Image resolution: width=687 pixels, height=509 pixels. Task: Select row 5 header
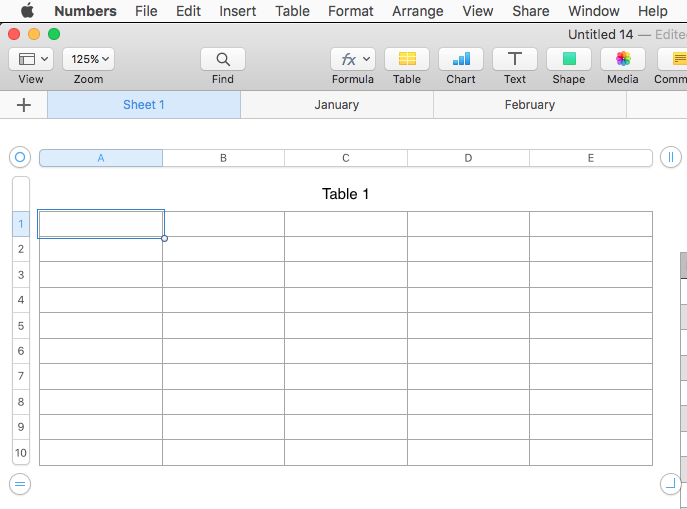click(21, 326)
